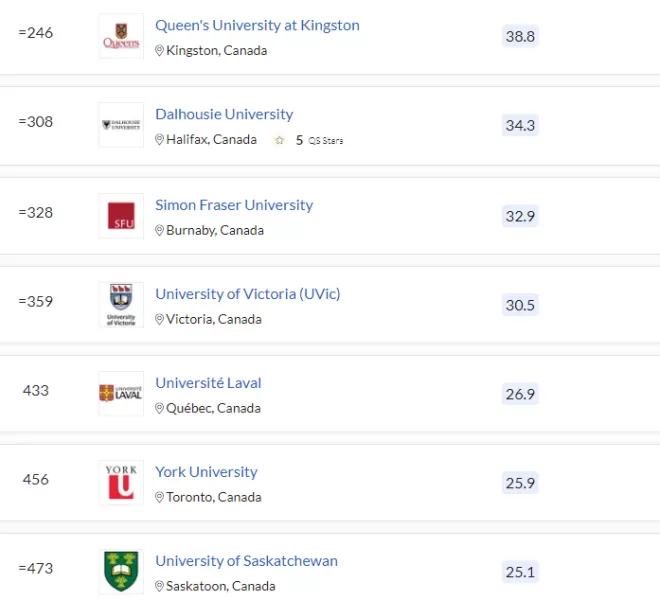Open the York University link
660x600 pixels.
(206, 472)
